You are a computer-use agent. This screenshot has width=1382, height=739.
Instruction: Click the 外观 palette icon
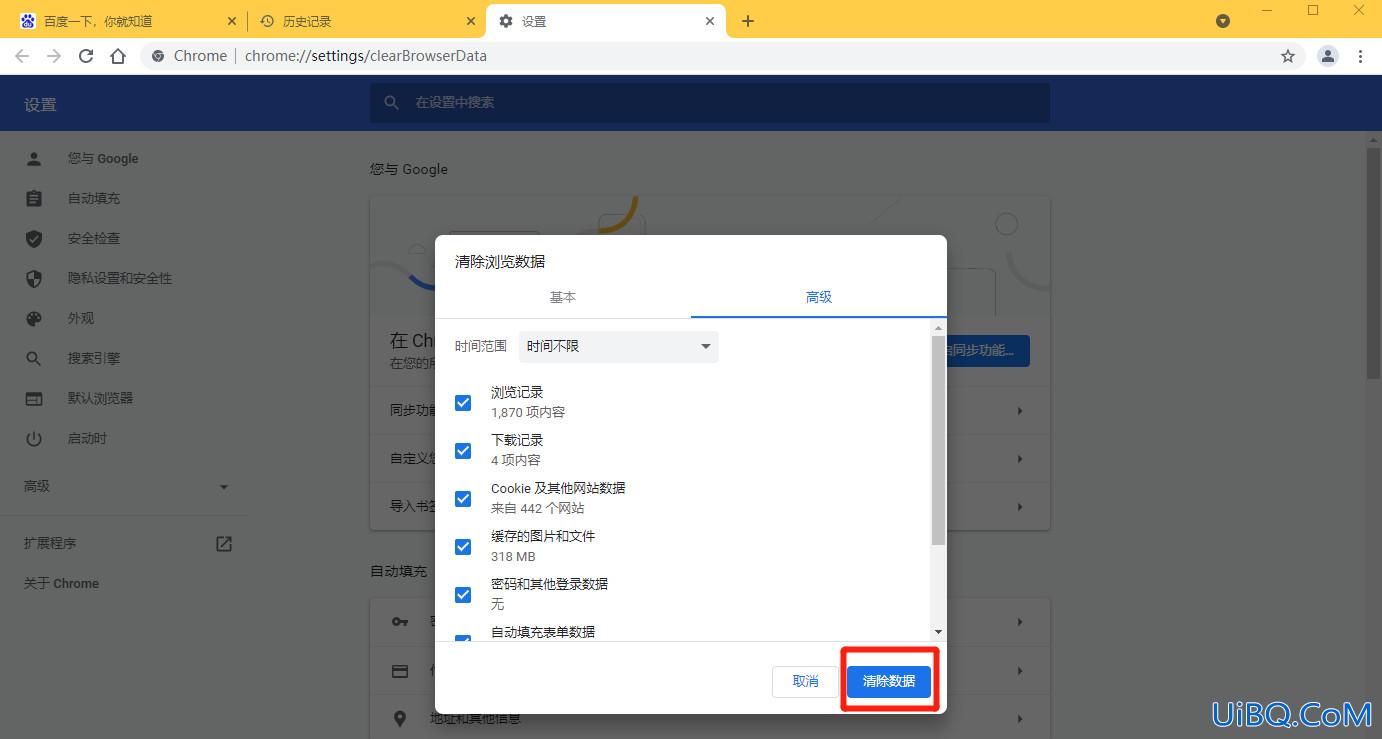point(34,318)
